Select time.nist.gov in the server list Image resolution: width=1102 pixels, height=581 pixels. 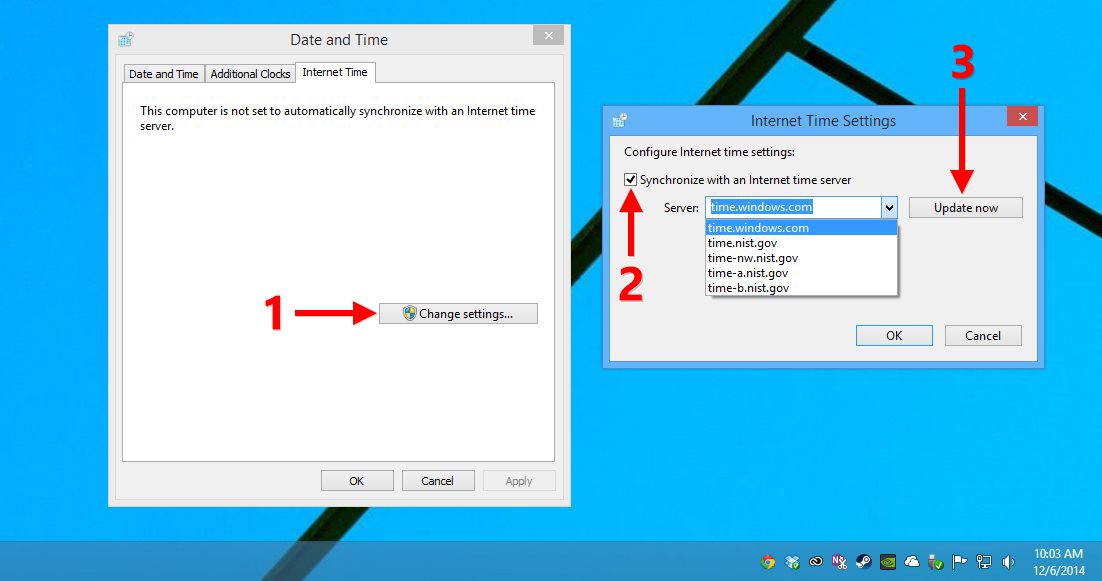(x=801, y=243)
